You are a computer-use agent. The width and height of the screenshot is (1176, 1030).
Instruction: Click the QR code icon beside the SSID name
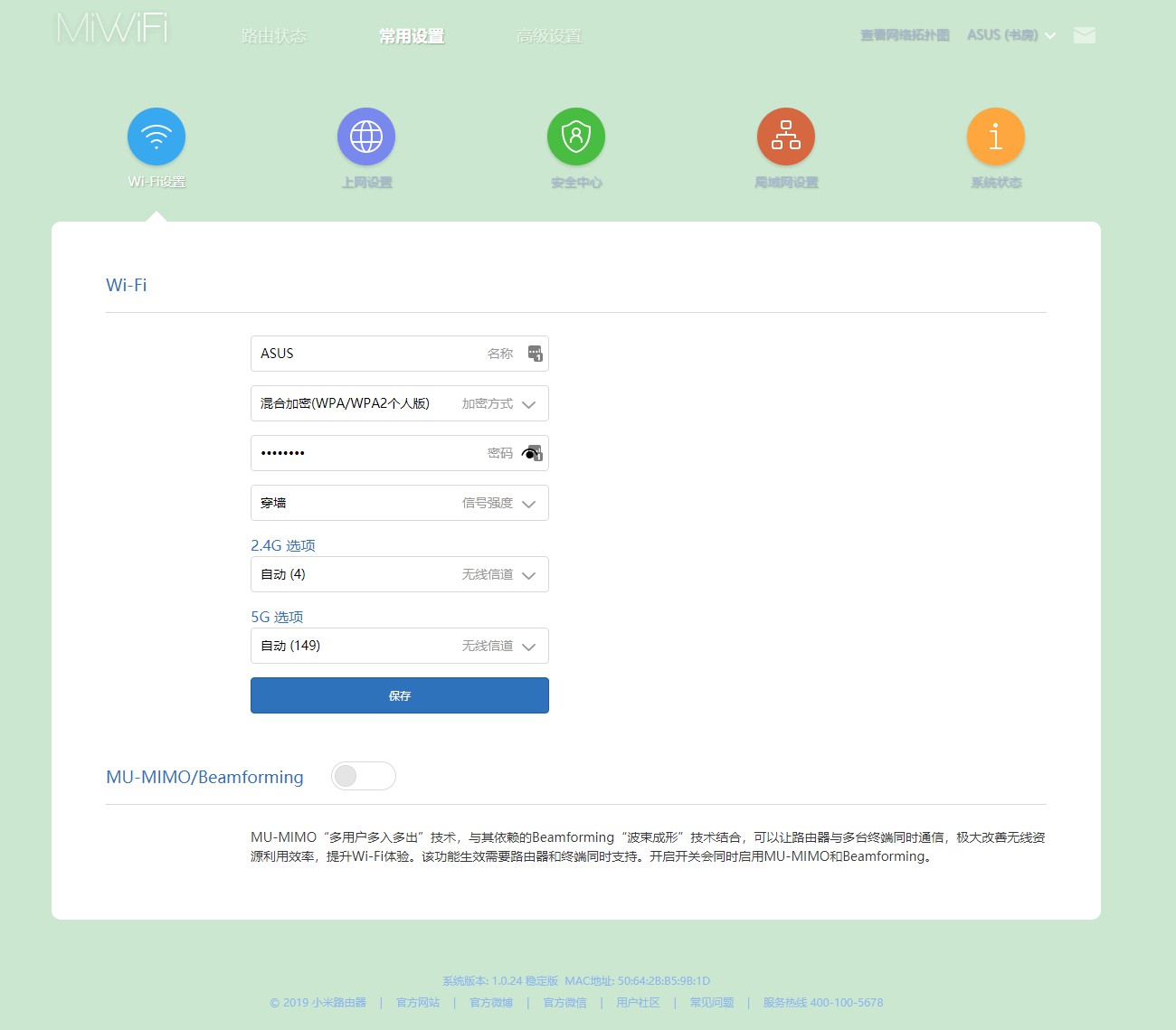[536, 353]
